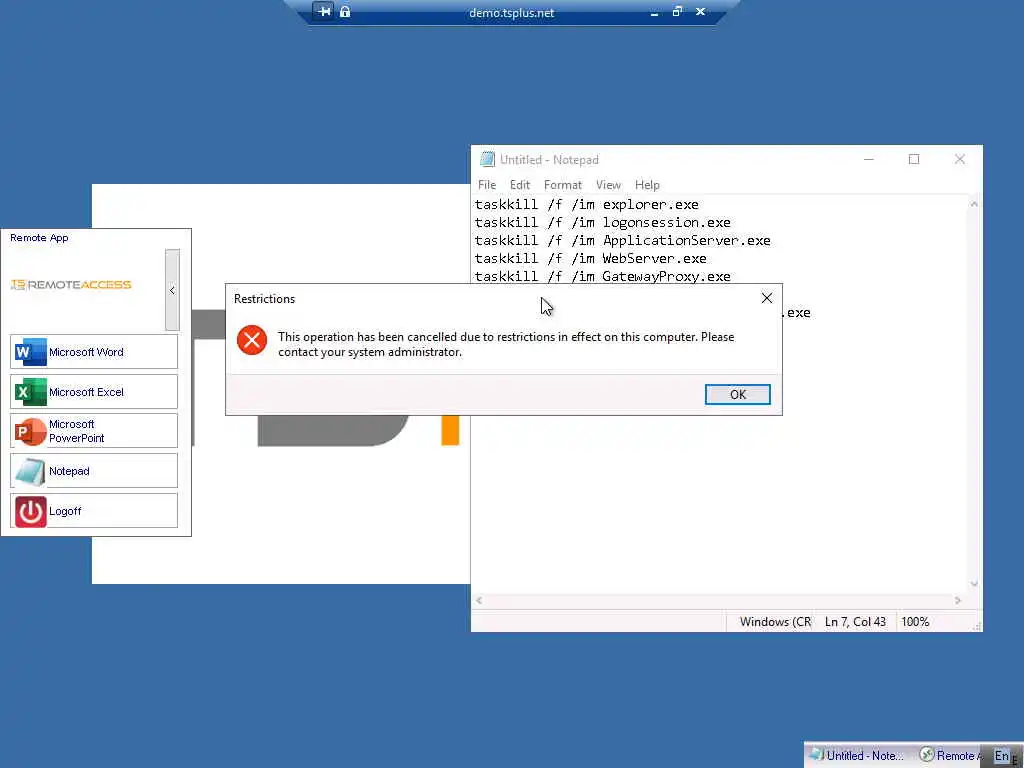Click the red error icon in Restrictions dialog
Viewport: 1024px width, 768px height.
pos(251,340)
